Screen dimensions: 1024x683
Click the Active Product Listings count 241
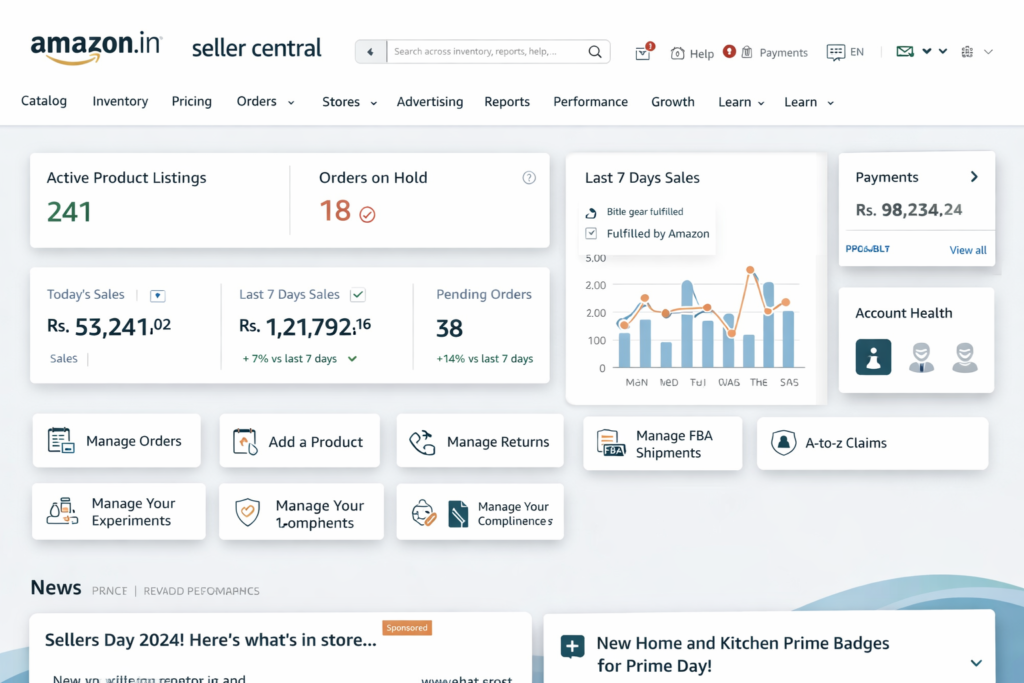tap(69, 212)
